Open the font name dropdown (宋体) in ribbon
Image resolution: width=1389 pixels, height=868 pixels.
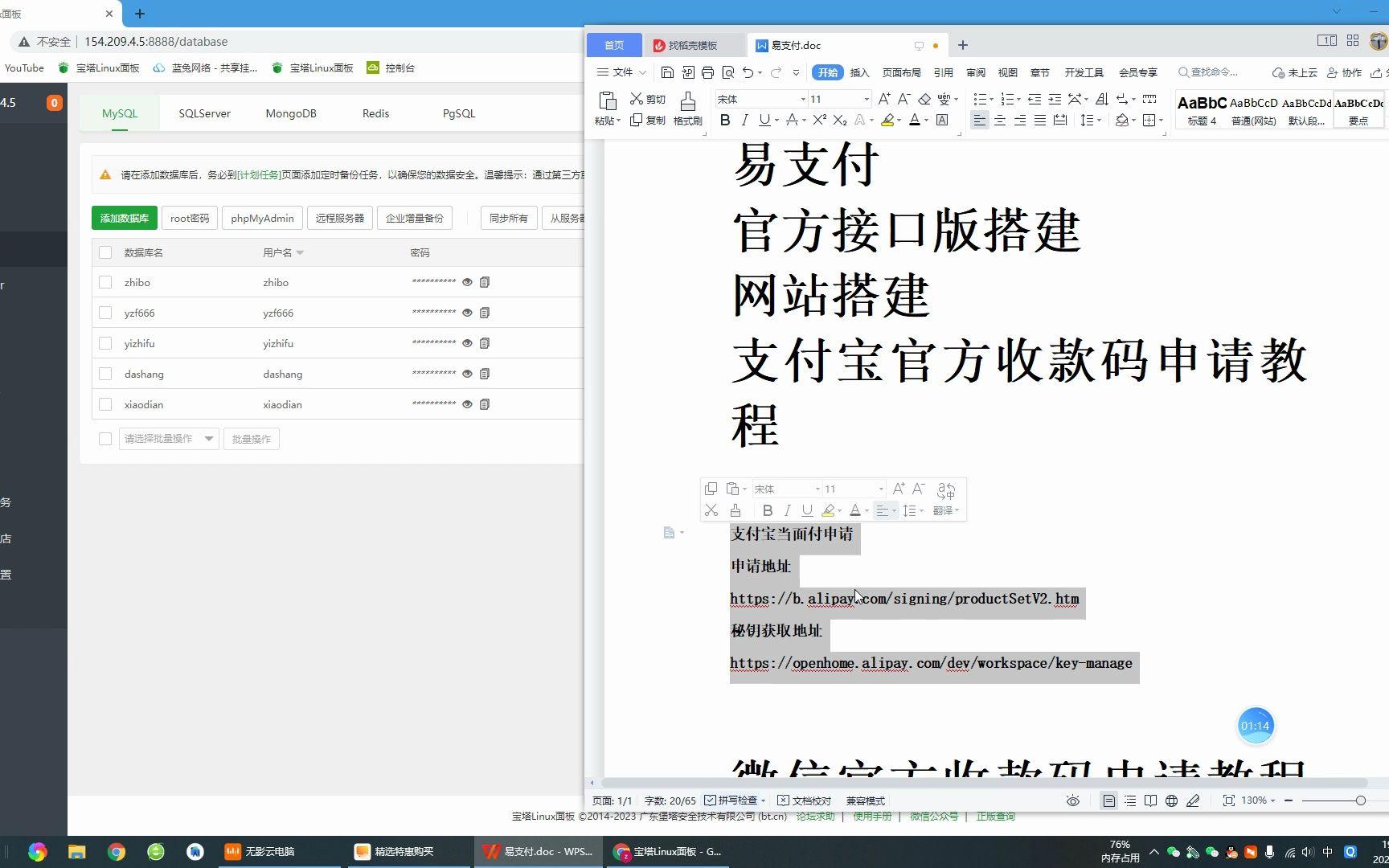[803, 99]
